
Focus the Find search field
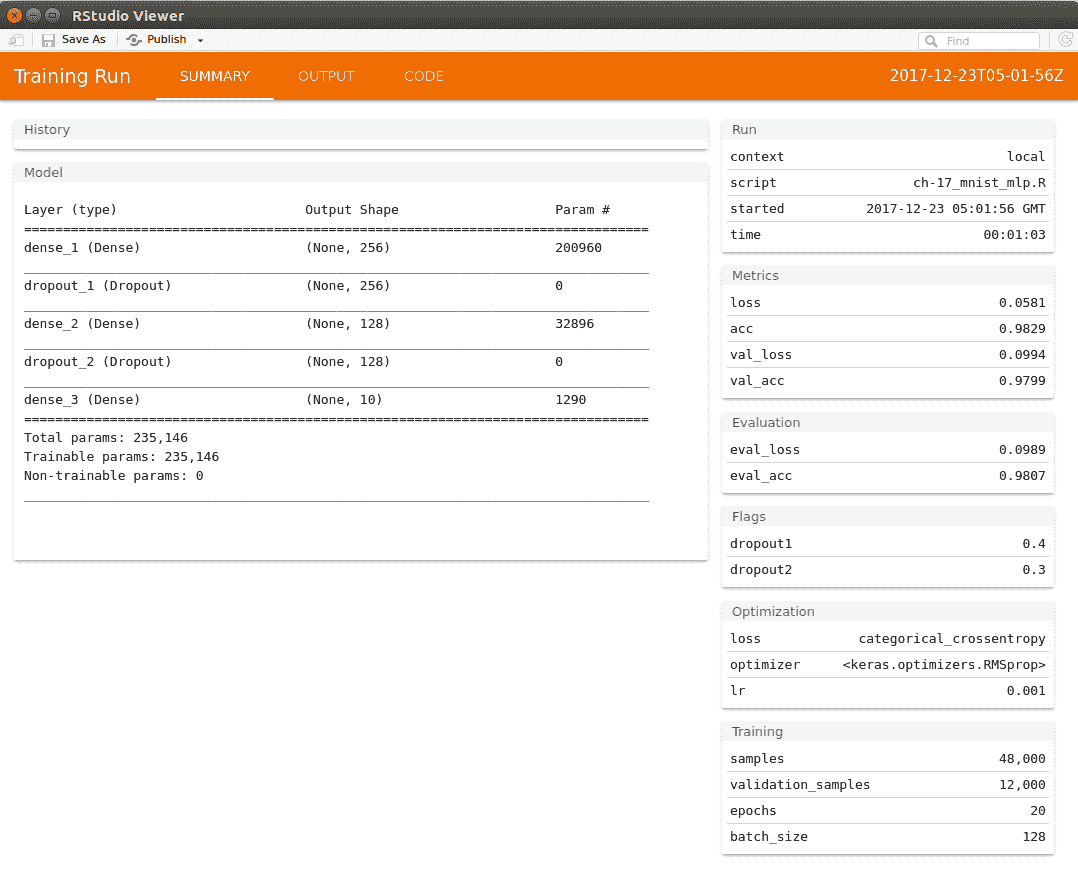click(979, 41)
